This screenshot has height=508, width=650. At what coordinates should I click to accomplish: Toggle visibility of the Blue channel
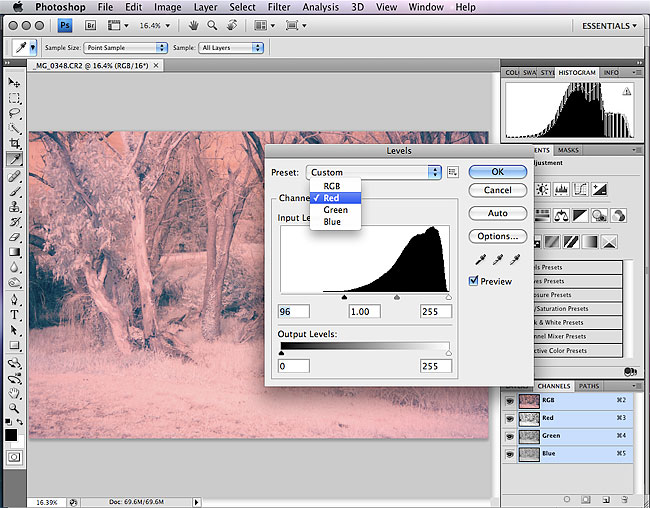coord(510,453)
